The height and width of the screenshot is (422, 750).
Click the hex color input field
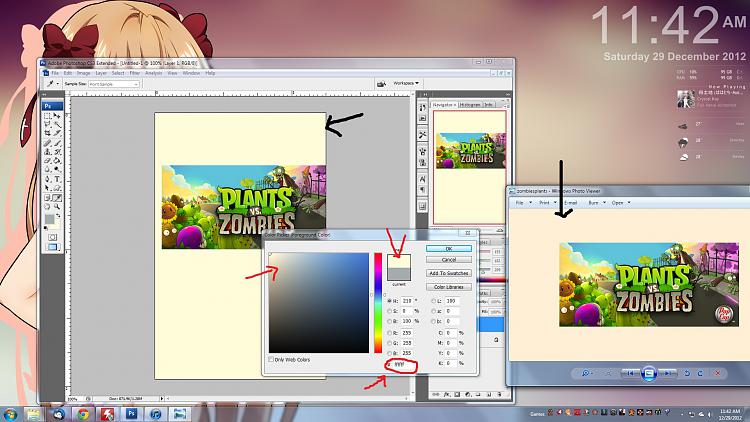tap(405, 364)
